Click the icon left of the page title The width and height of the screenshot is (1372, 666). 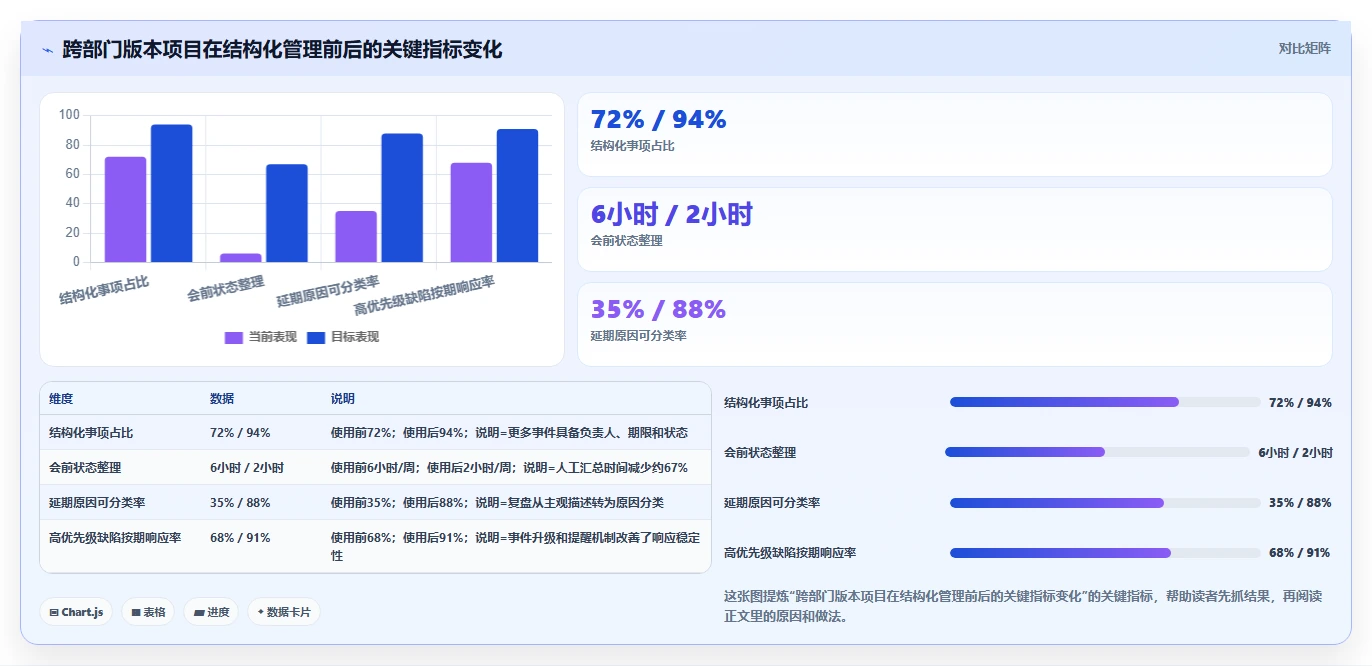point(47,49)
